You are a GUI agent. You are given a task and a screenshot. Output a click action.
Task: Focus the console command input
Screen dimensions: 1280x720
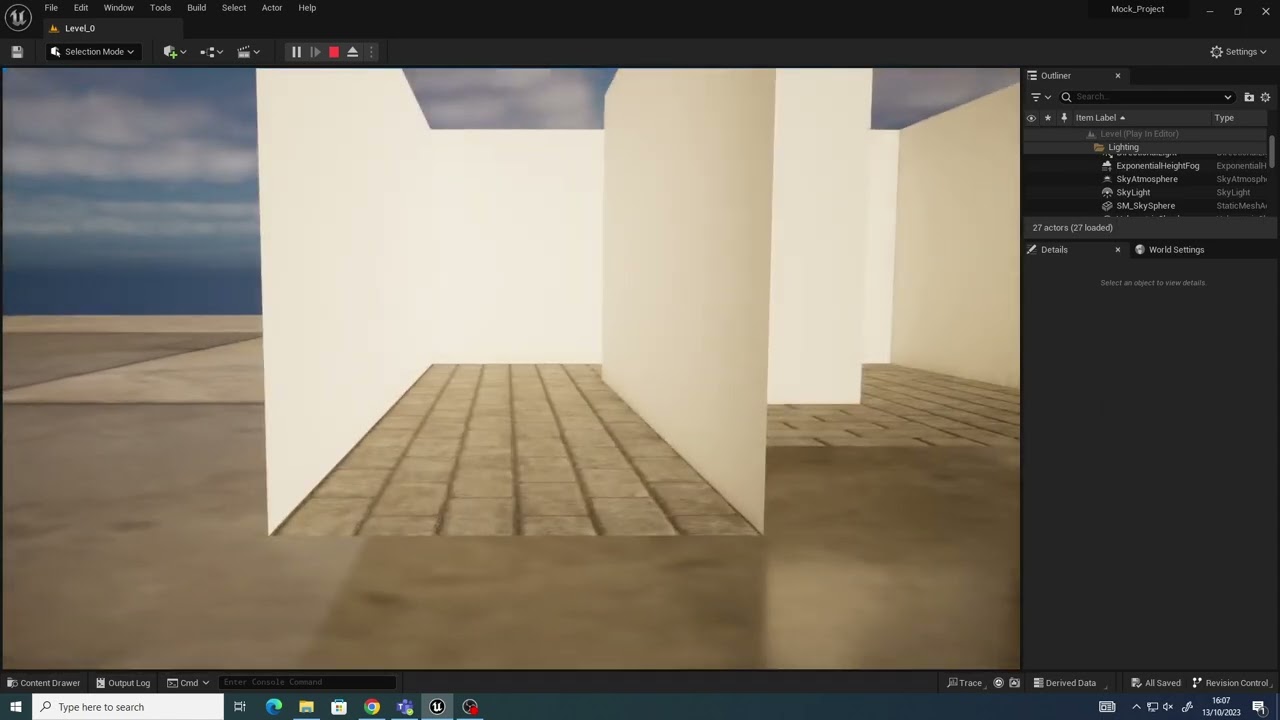308,683
